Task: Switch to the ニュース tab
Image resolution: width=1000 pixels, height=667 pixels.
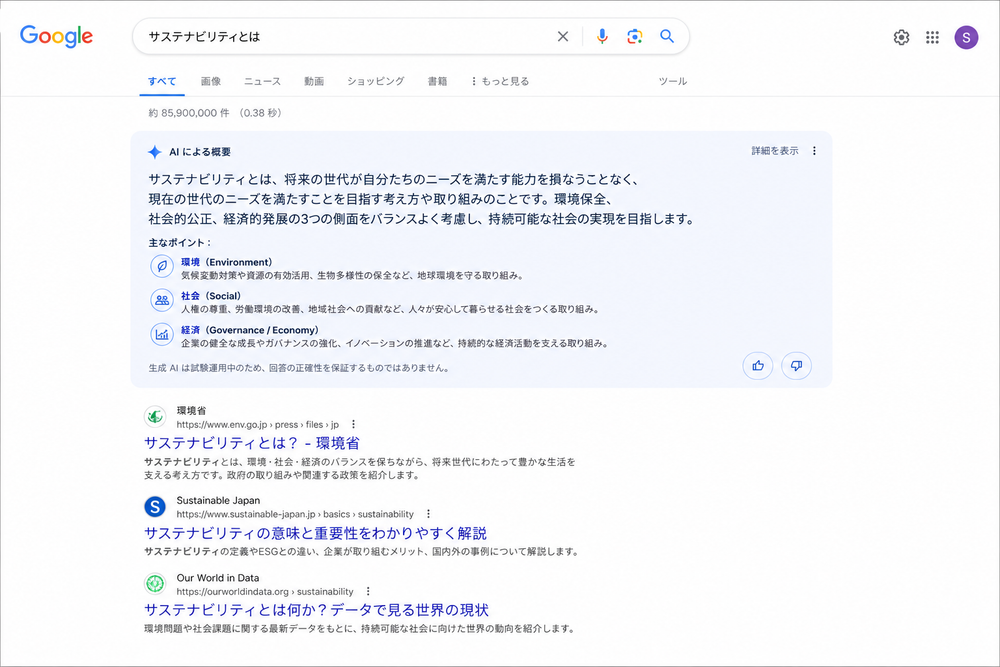Action: (x=262, y=81)
